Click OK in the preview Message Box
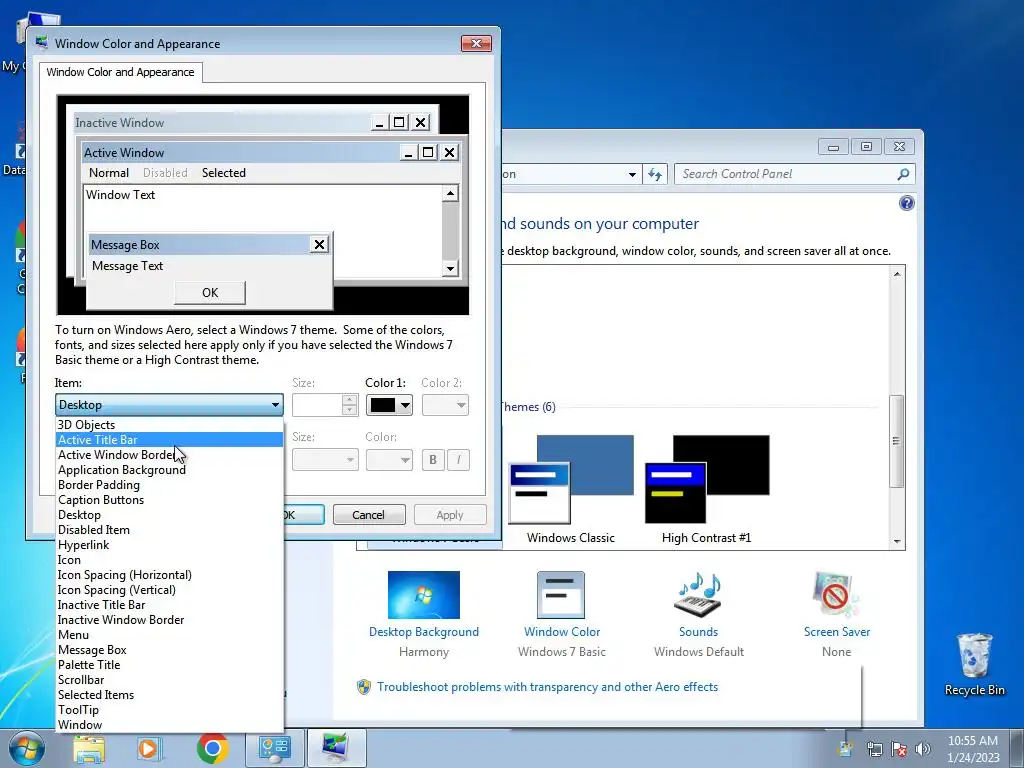1024x768 pixels. coord(210,293)
